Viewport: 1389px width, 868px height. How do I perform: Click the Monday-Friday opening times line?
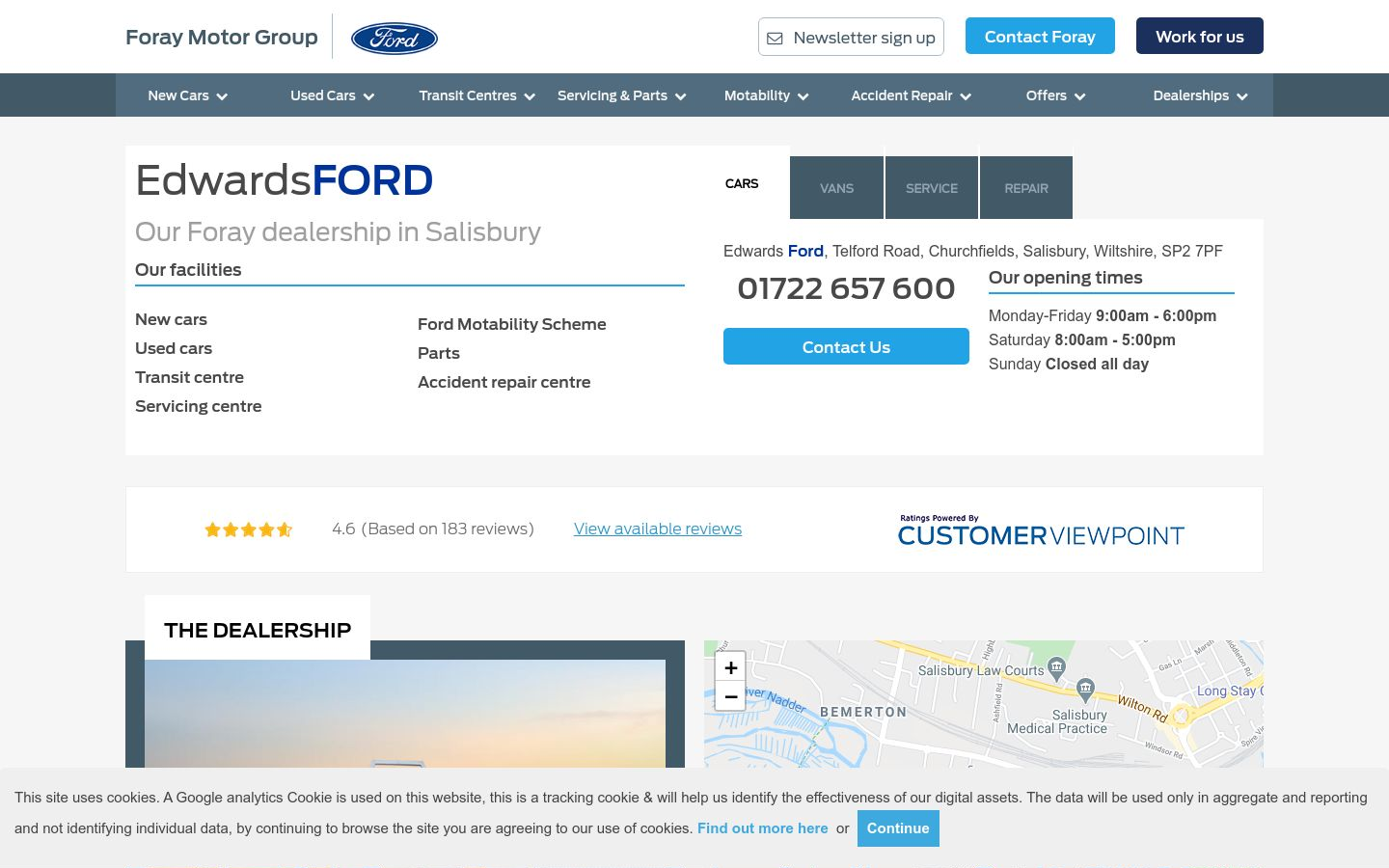pyautogui.click(x=1103, y=315)
